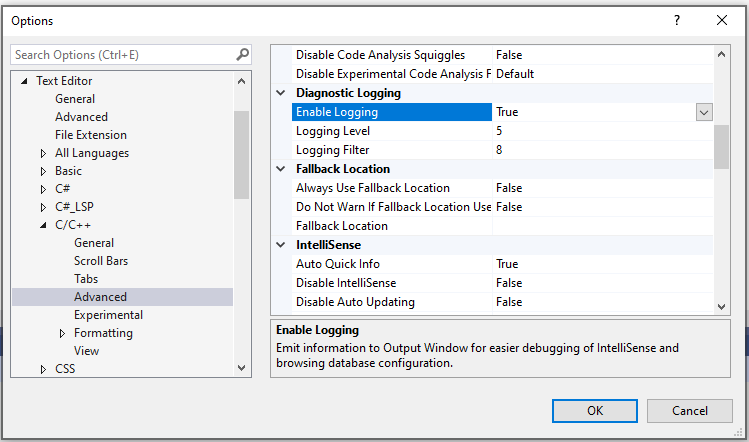The image size is (749, 442).
Task: Click the property grid vertical scrollbar thumb
Action: (x=721, y=150)
